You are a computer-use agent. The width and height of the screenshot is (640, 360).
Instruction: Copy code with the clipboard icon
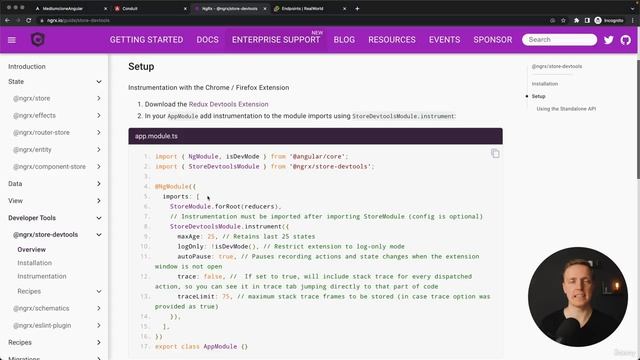coord(495,153)
